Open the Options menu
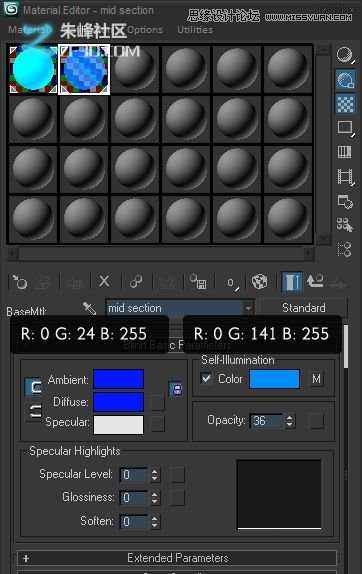 point(145,29)
